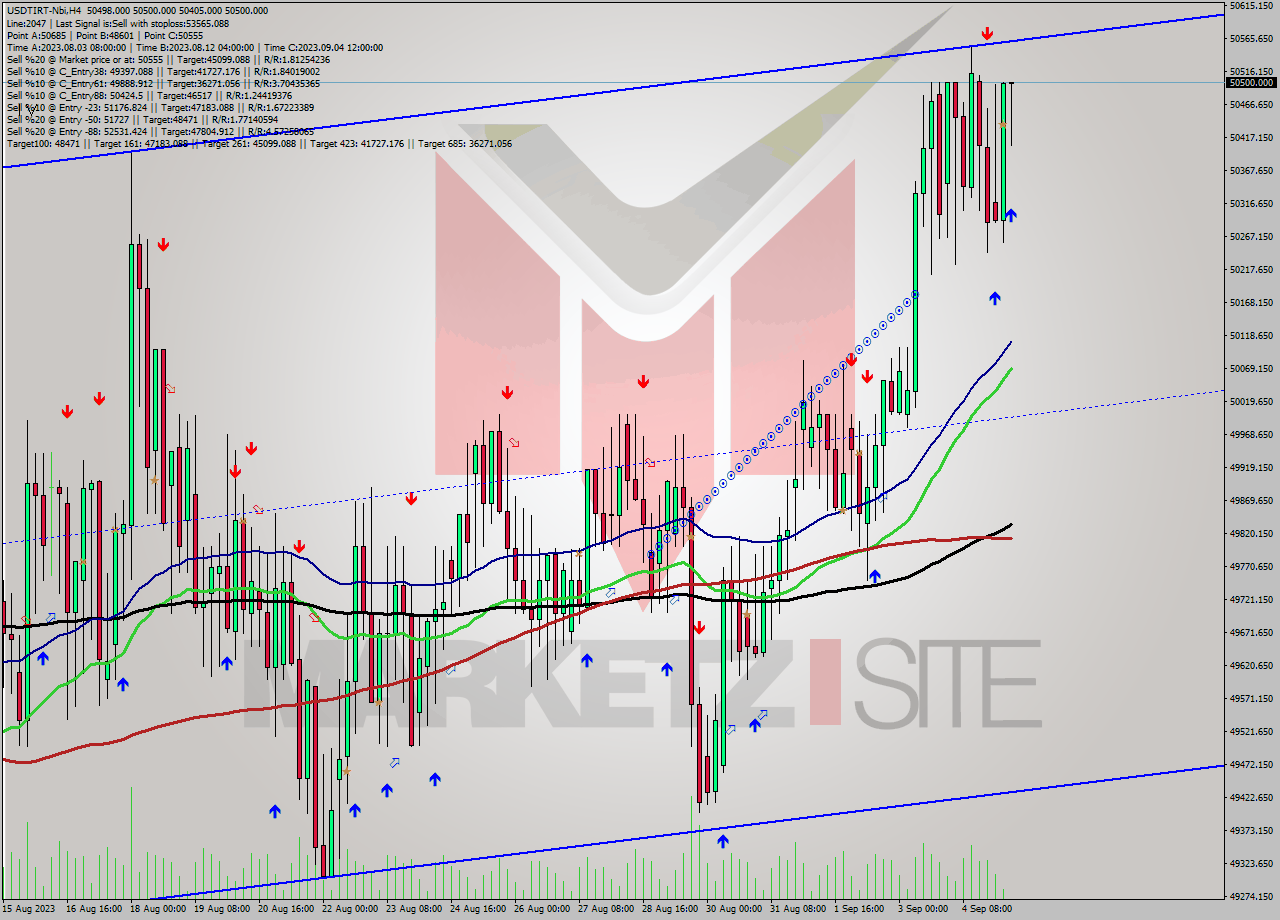The height and width of the screenshot is (920, 1280).
Task: Click price scale label 50019.650
Action: (x=1251, y=401)
